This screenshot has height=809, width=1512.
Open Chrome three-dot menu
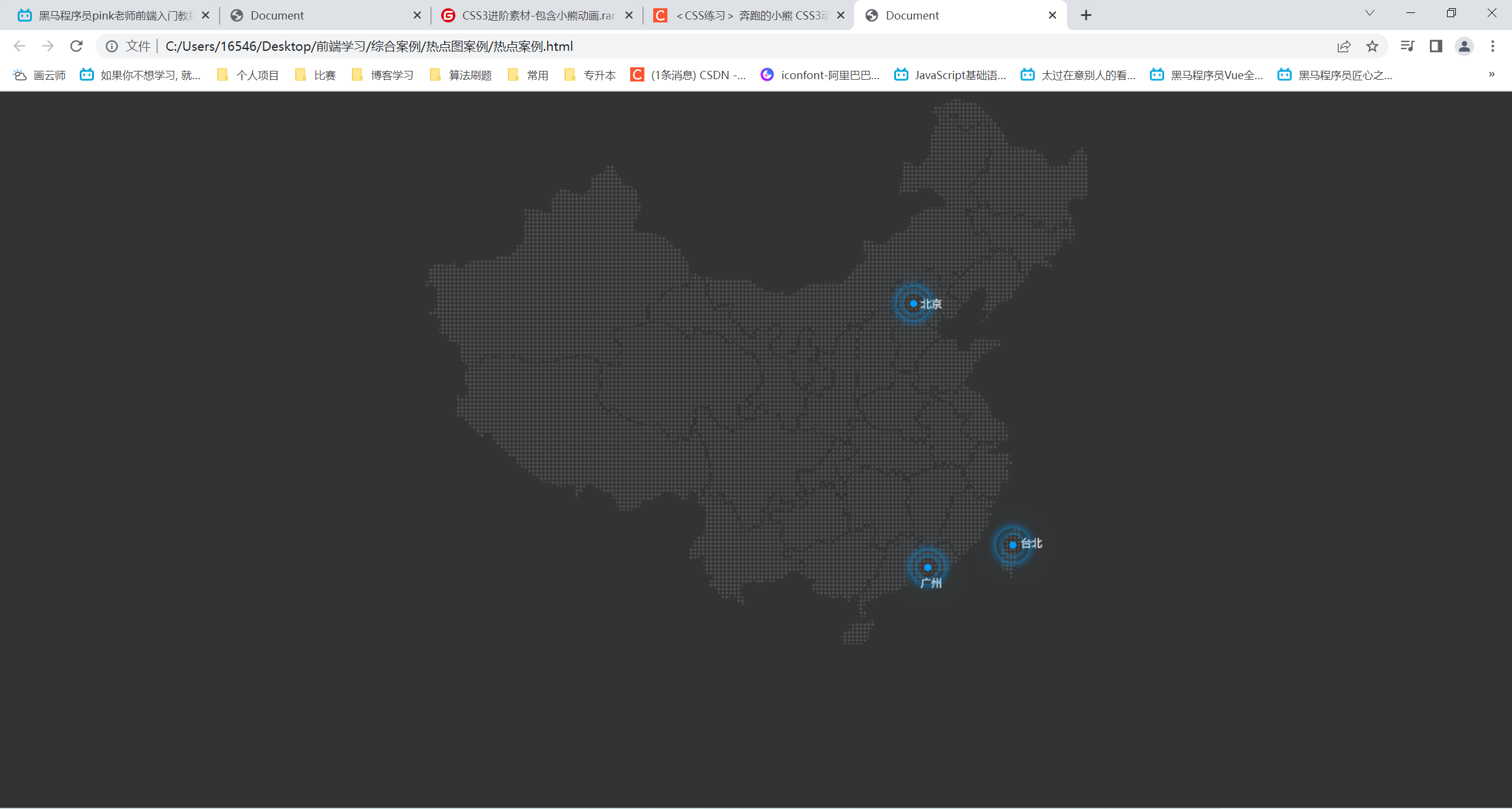[x=1493, y=46]
